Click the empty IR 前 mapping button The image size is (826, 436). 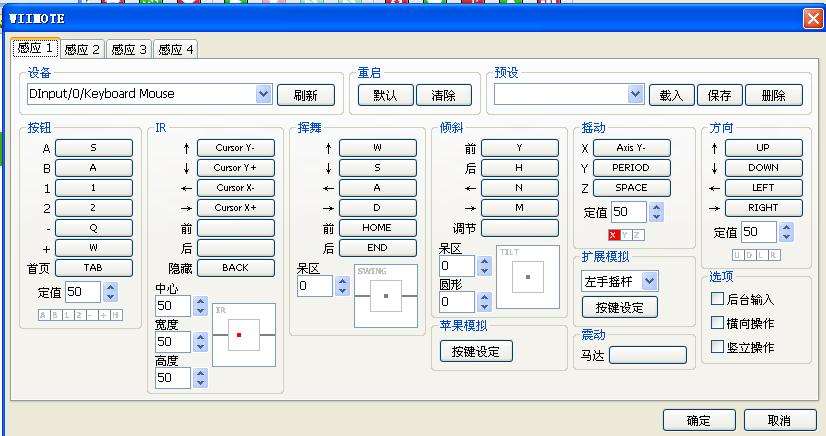click(x=235, y=228)
